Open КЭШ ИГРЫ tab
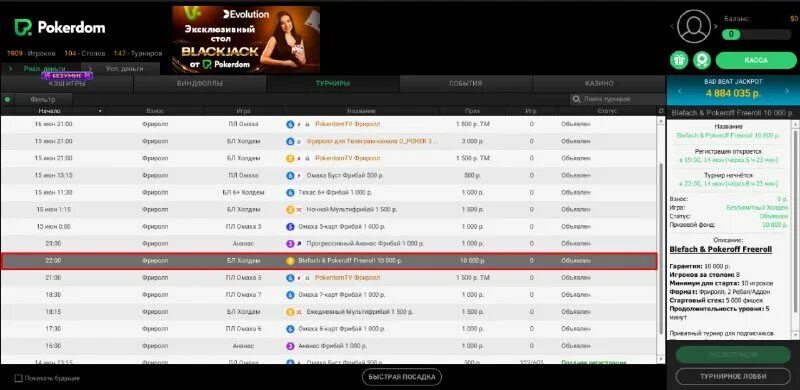This screenshot has height=390, width=800. pyautogui.click(x=67, y=84)
